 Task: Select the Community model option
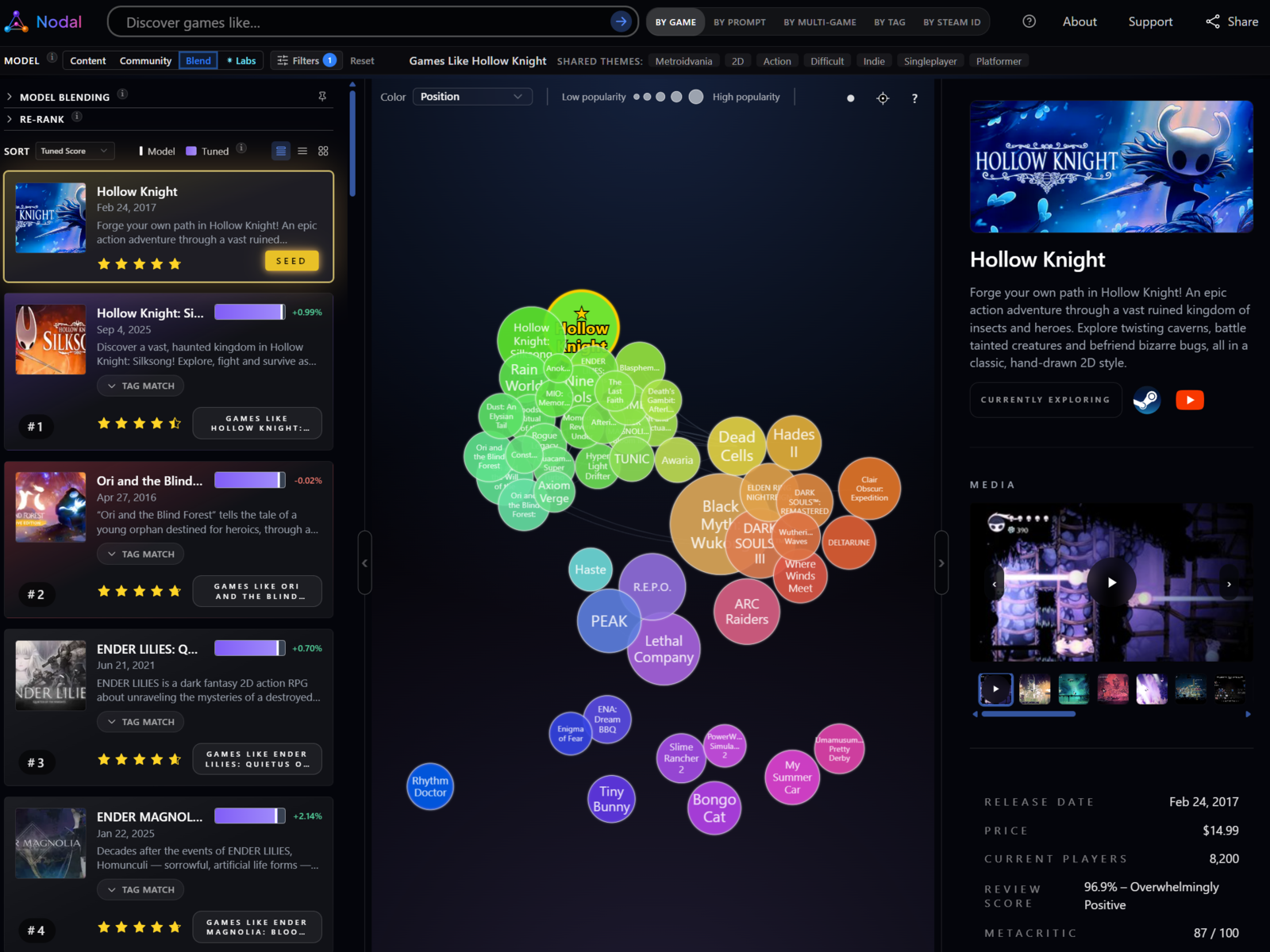tap(145, 61)
